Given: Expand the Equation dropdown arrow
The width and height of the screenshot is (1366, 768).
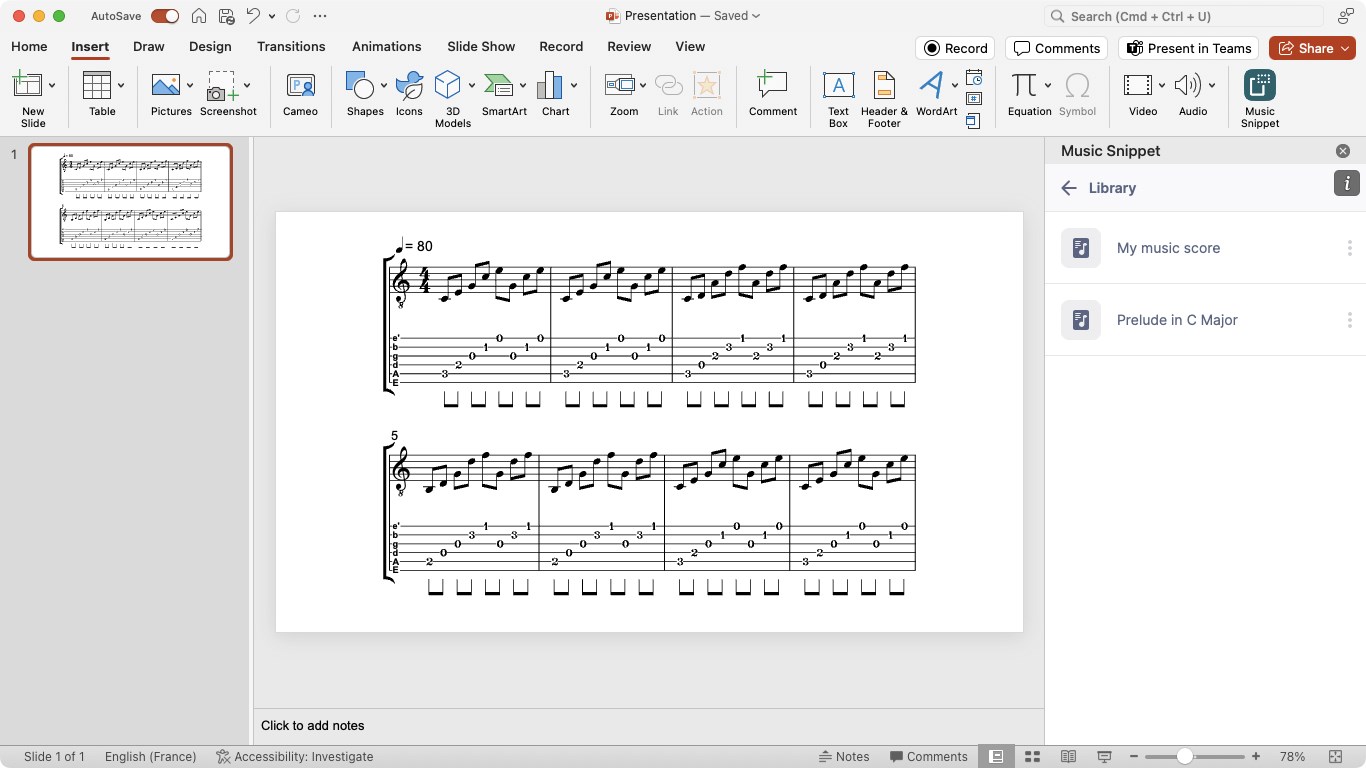Looking at the screenshot, I should [x=1047, y=86].
